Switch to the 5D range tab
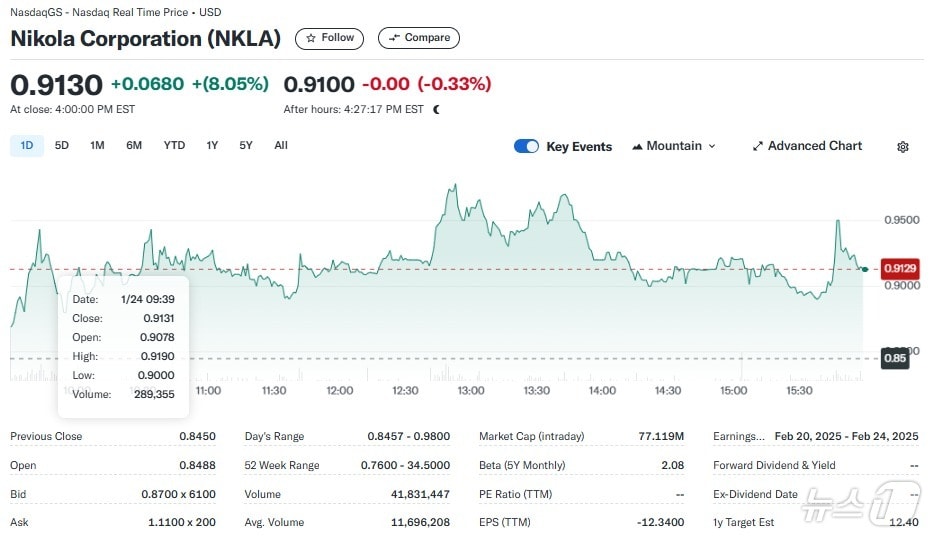This screenshot has width=931, height=538. tap(62, 145)
